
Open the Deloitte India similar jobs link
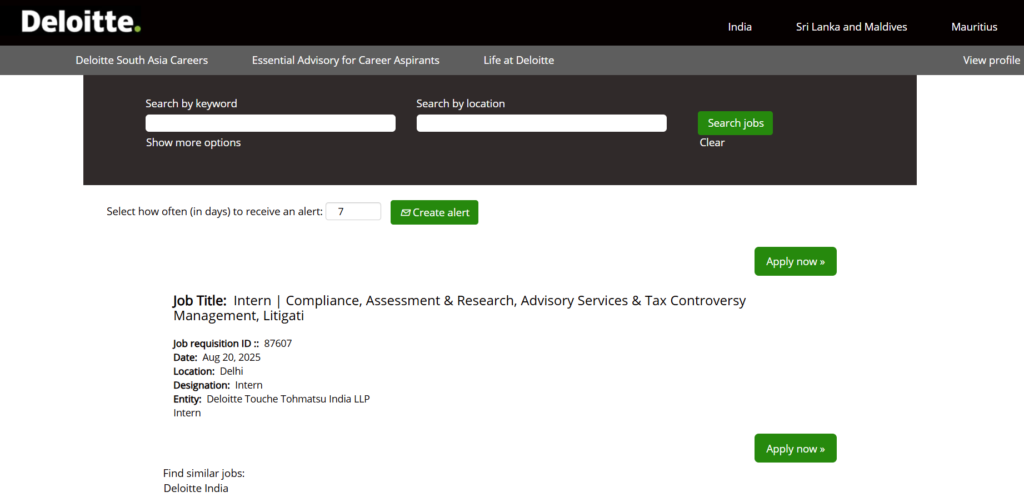click(x=196, y=488)
